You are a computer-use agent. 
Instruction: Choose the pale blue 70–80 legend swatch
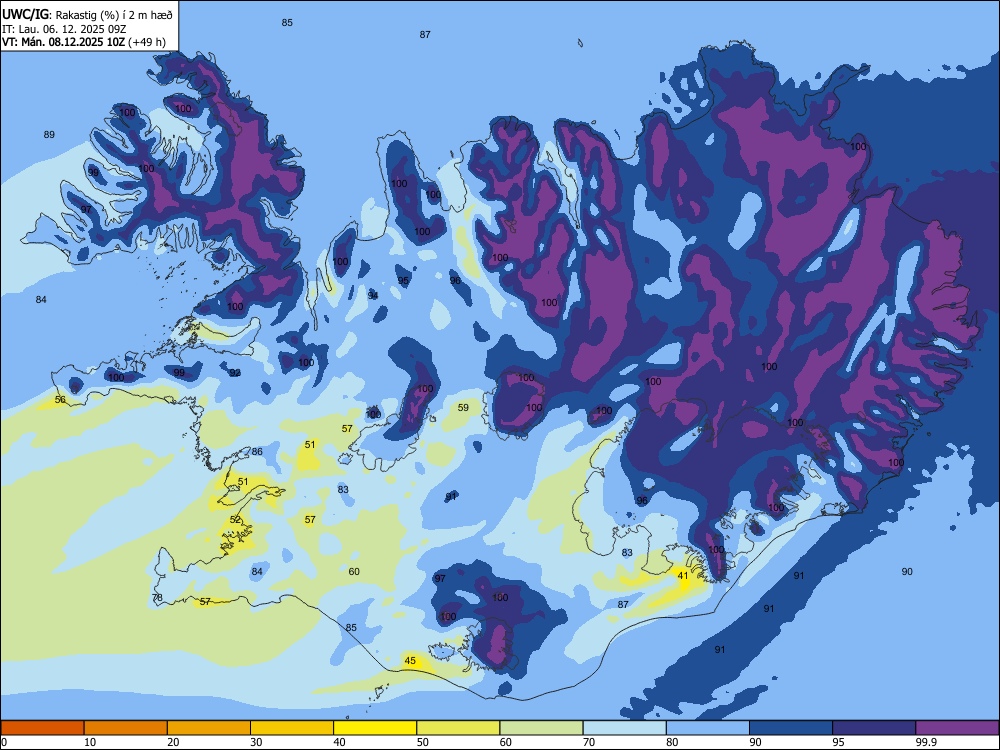624,728
